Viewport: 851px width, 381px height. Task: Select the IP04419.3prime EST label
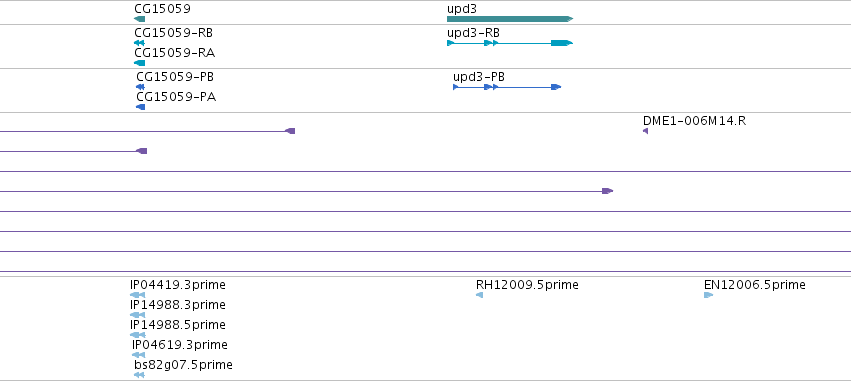point(178,284)
